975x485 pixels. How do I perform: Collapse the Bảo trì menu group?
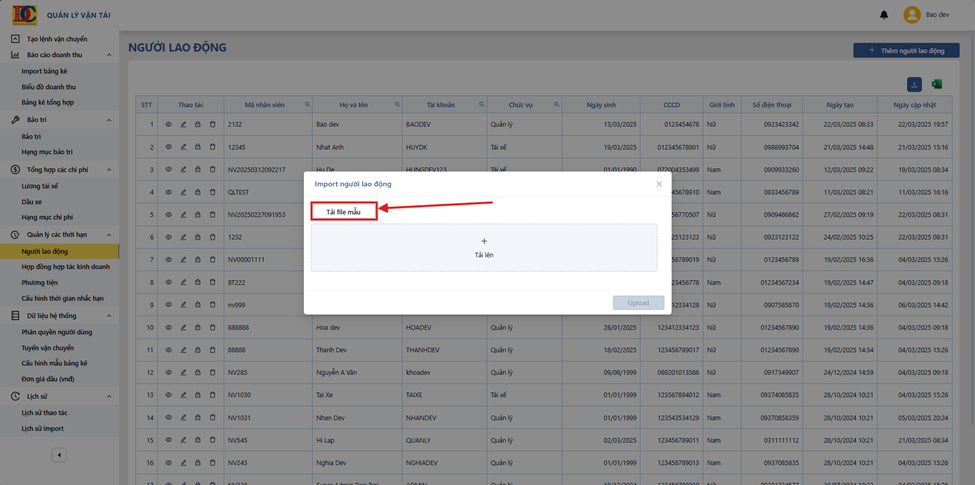[109, 119]
